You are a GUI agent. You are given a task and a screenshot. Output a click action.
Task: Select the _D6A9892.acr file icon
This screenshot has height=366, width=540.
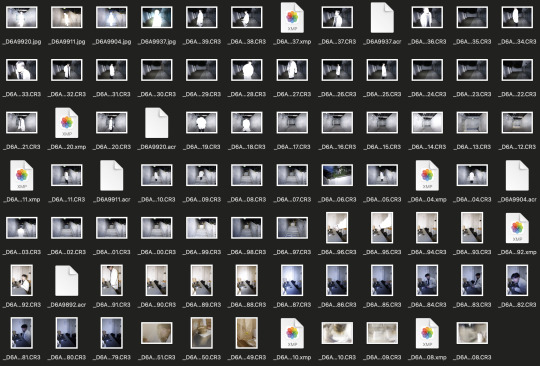point(67,281)
